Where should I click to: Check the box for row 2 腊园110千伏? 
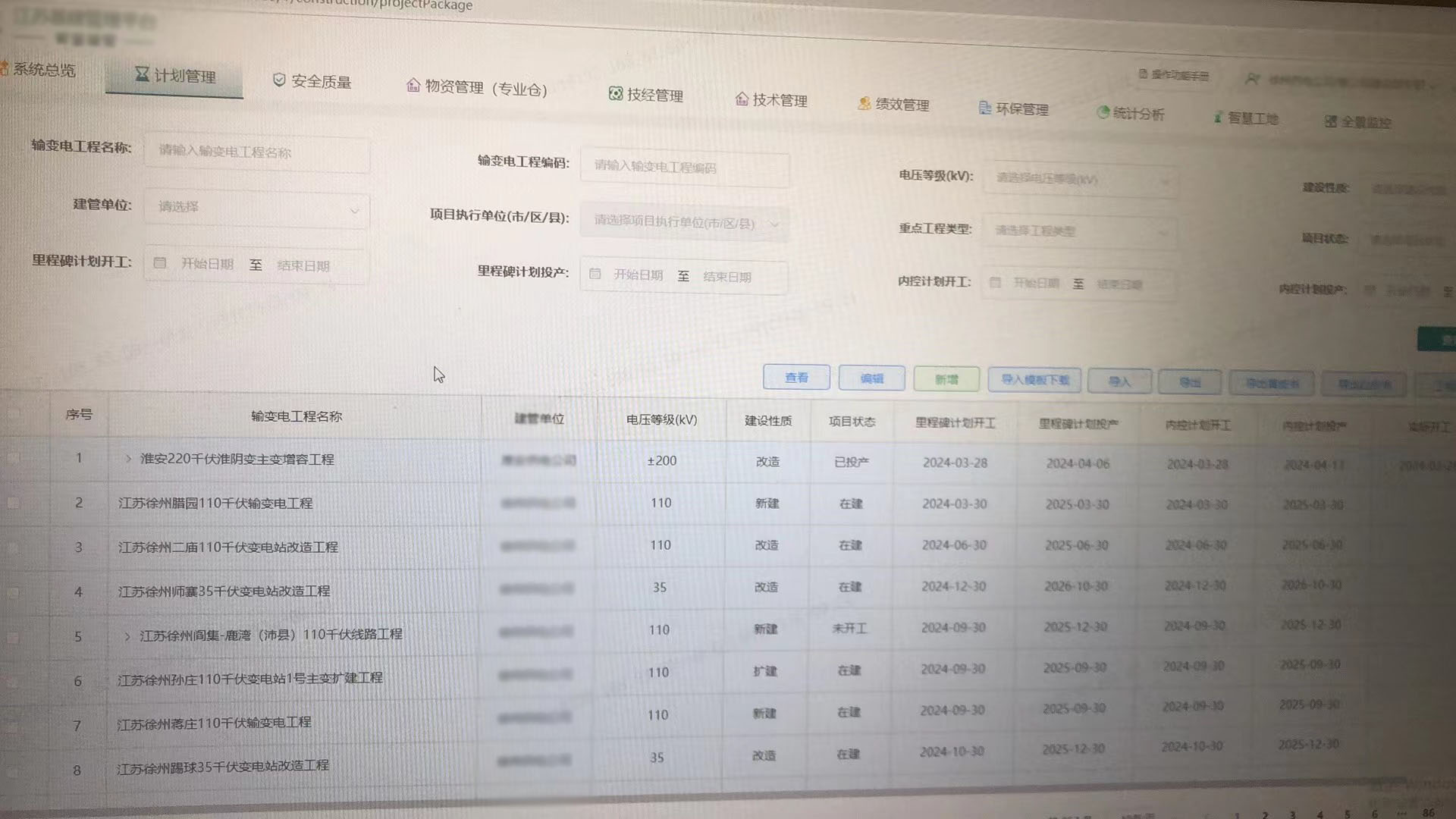14,502
